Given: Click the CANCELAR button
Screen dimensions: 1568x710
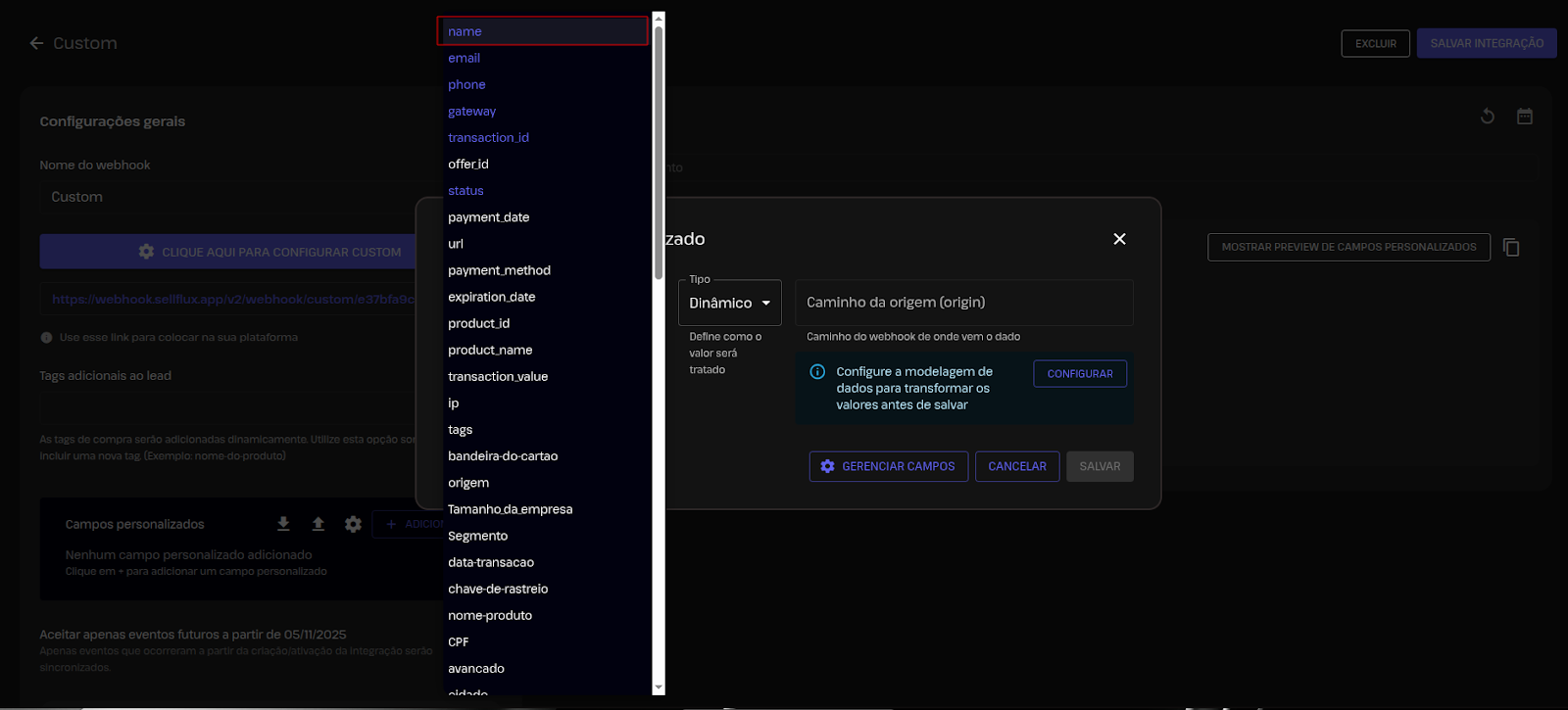Looking at the screenshot, I should pos(1016,466).
